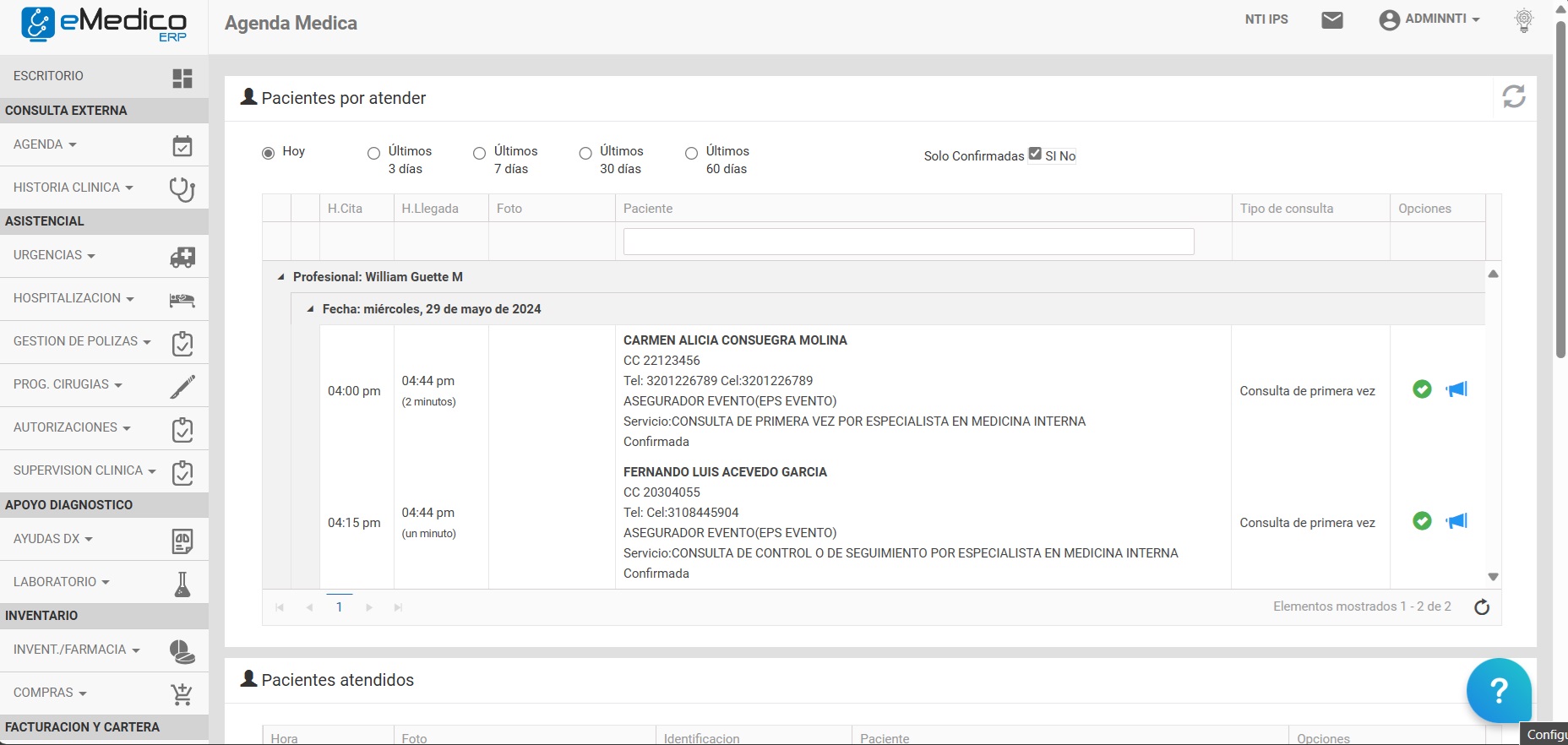This screenshot has width=1568, height=745.
Task: Click the ADMINNTI user avatar icon
Action: click(1390, 20)
